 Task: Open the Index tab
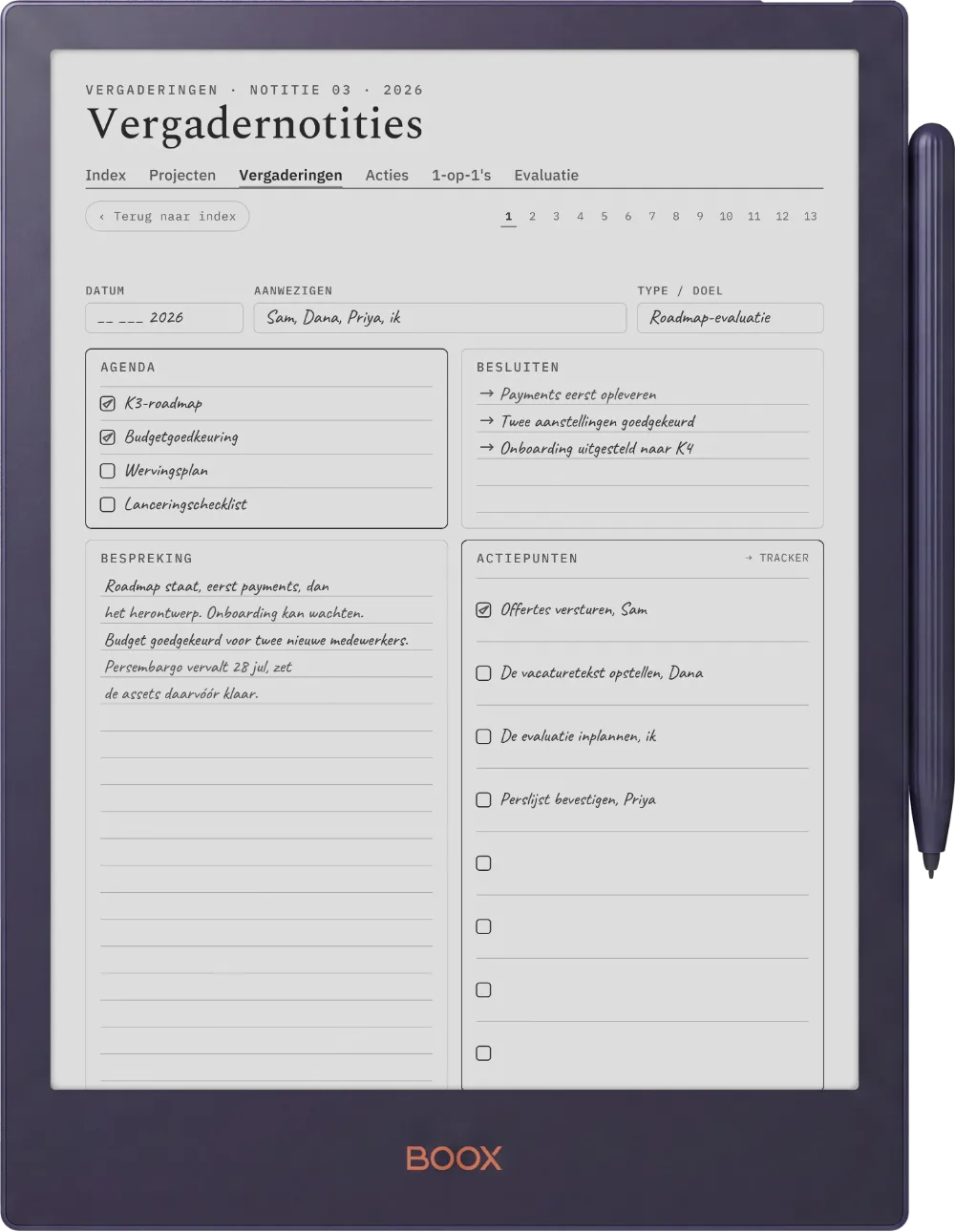105,175
